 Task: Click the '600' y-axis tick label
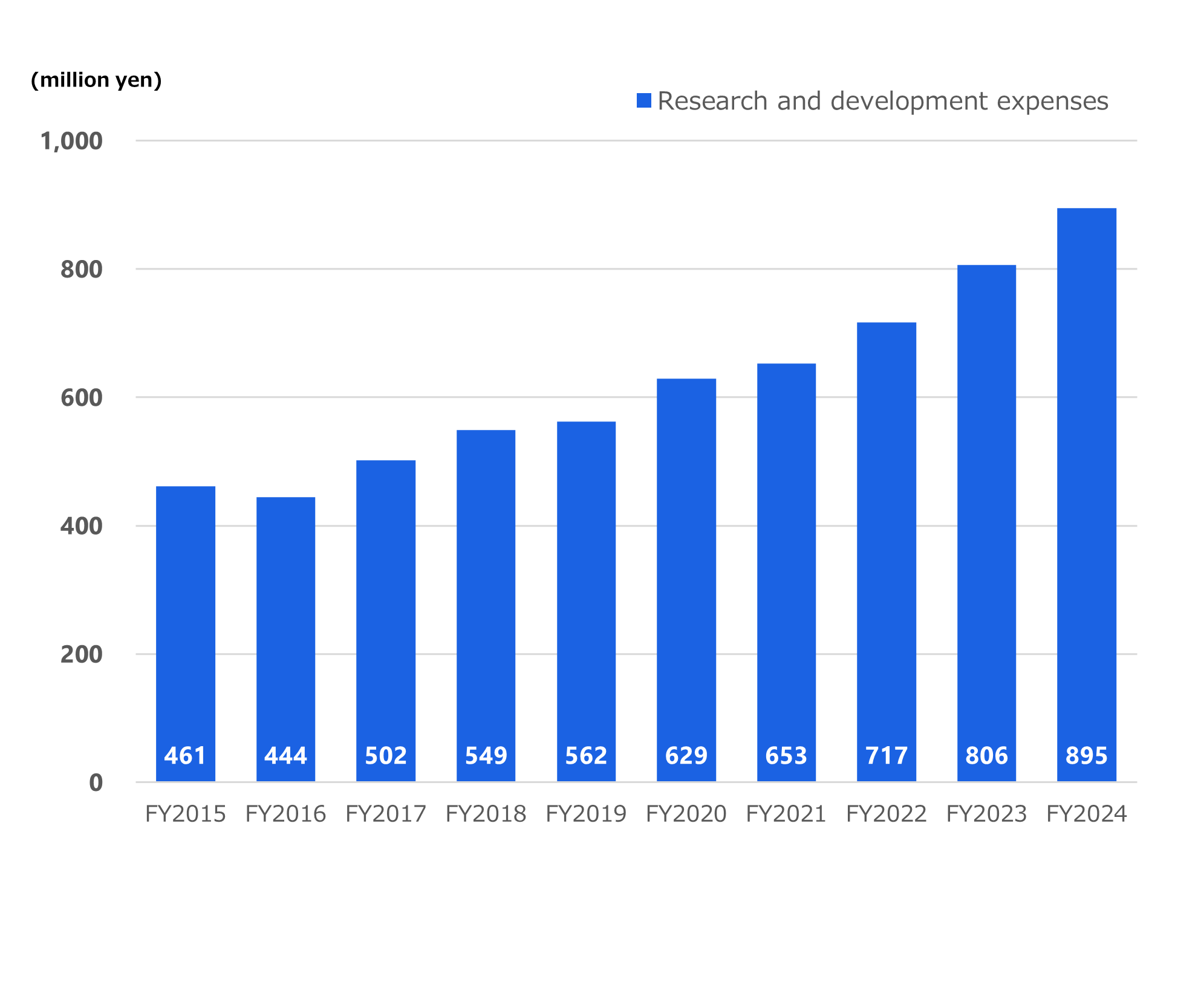coord(82,398)
